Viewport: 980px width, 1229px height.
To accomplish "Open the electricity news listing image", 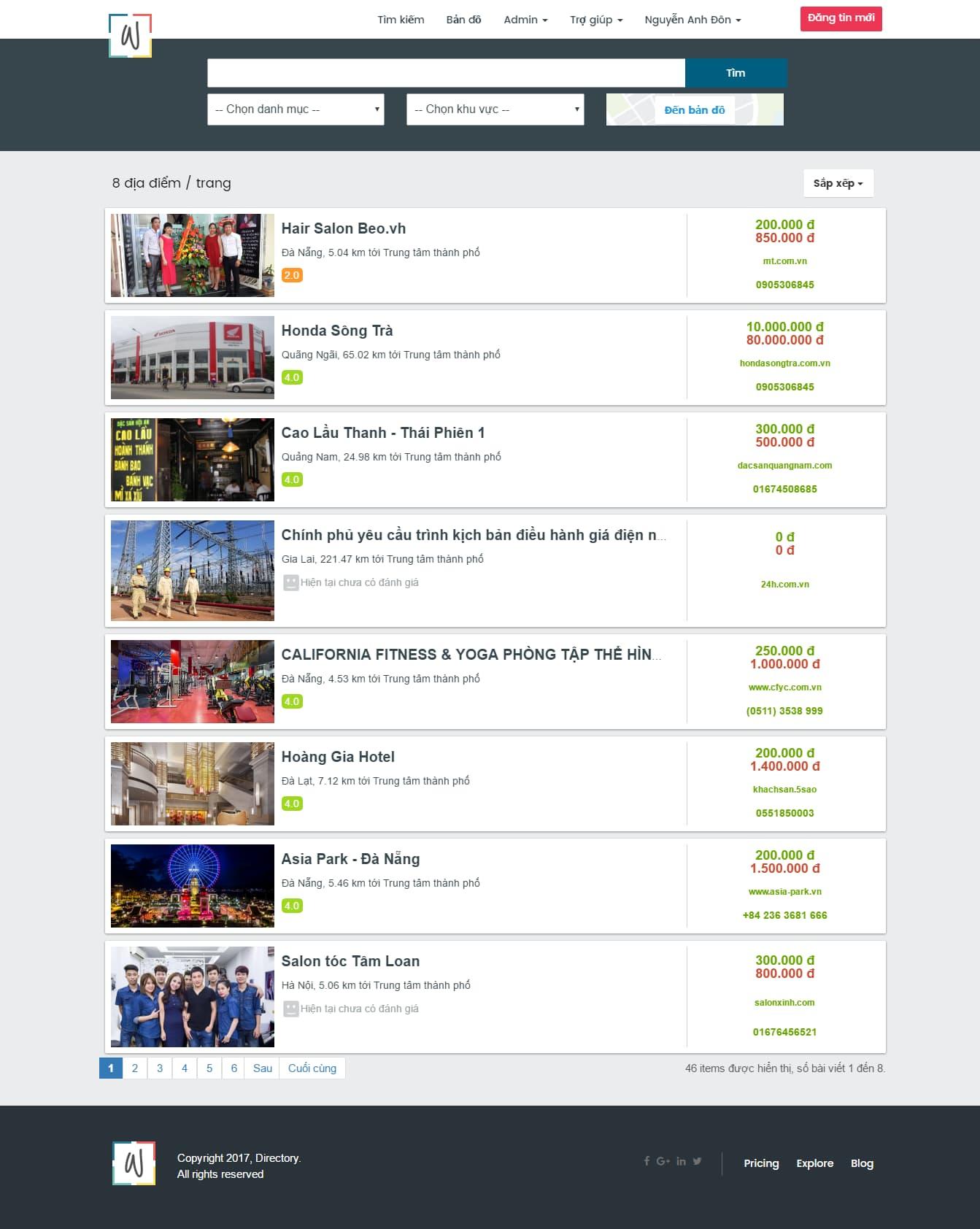I will (x=193, y=571).
